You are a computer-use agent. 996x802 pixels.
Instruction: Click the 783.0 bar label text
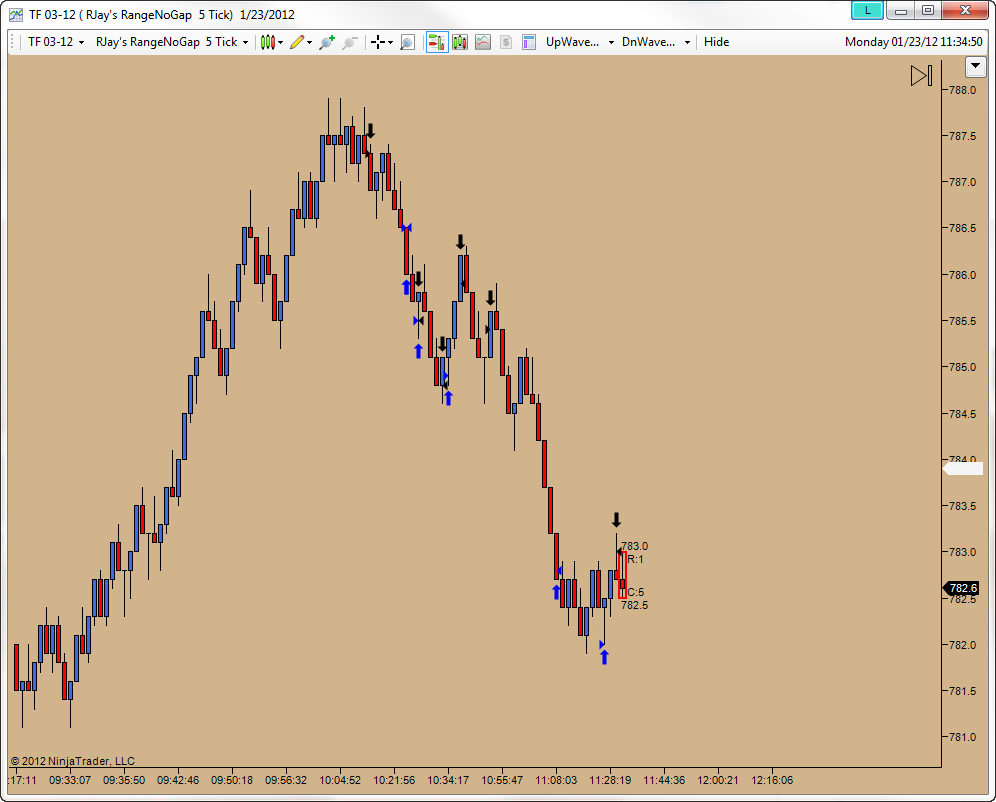pos(634,546)
